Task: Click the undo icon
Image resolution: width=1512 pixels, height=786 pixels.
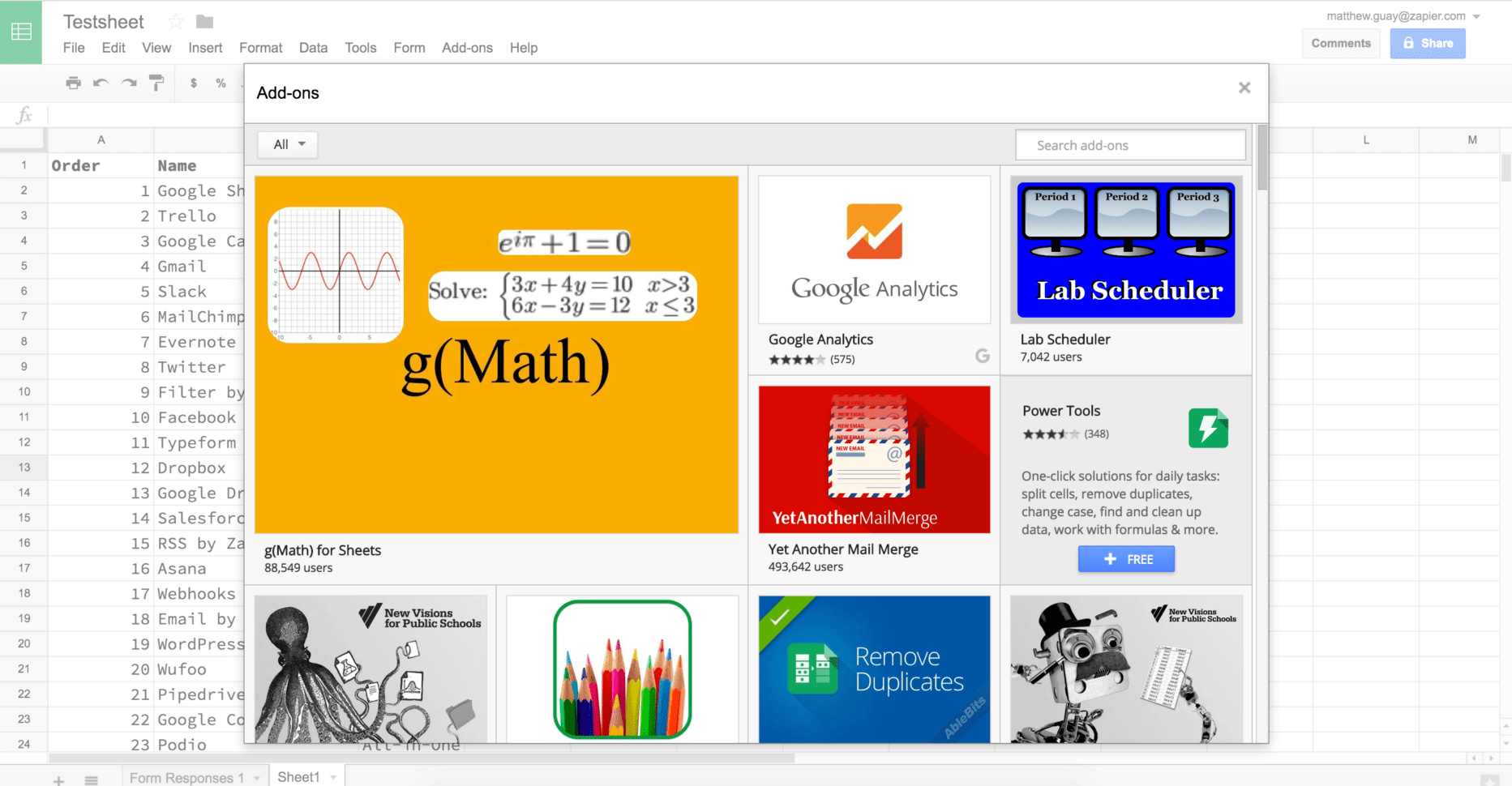Action: (x=101, y=83)
